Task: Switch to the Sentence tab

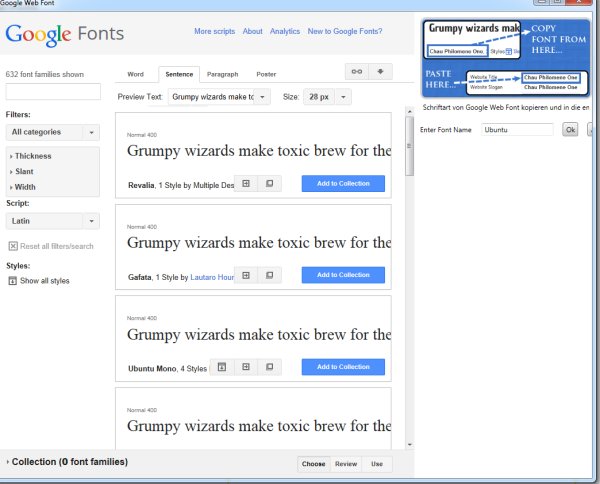Action: pyautogui.click(x=179, y=74)
